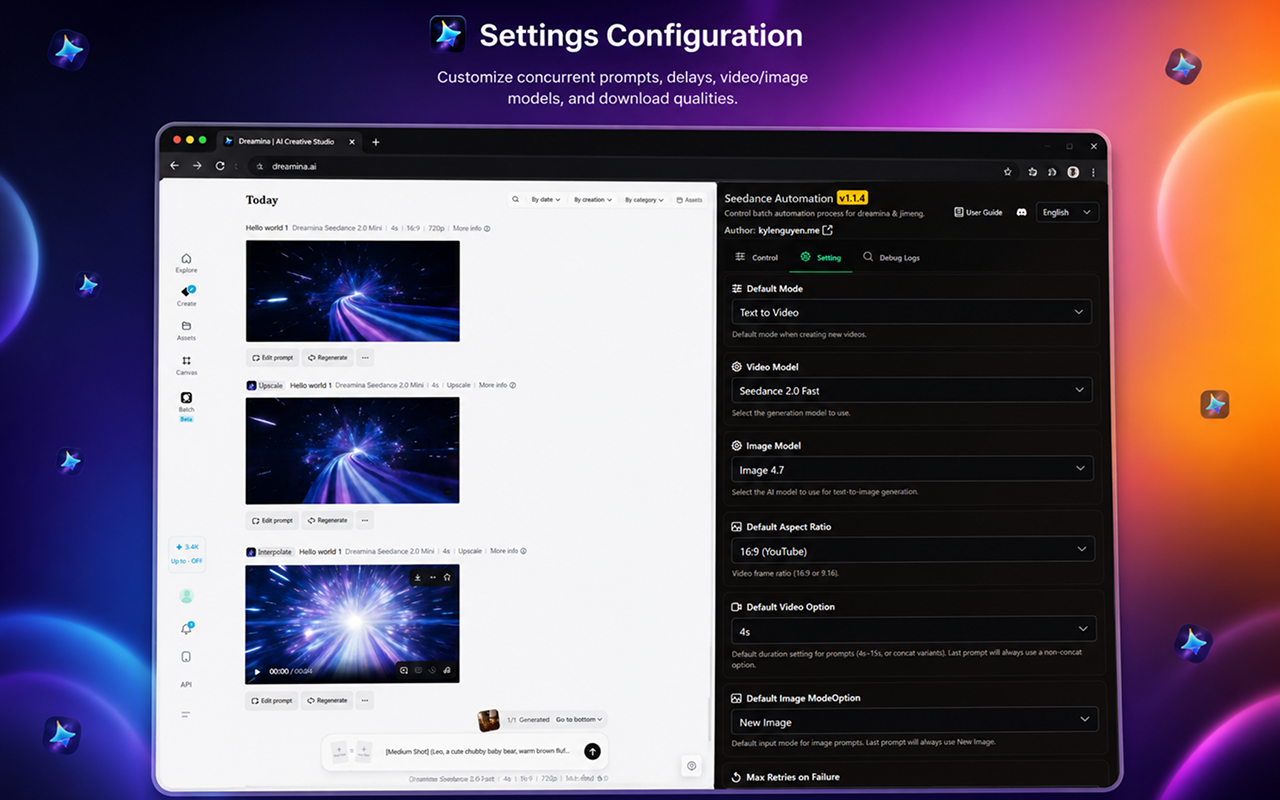This screenshot has height=800, width=1280.
Task: Expand the Video Model dropdown
Action: pos(912,390)
